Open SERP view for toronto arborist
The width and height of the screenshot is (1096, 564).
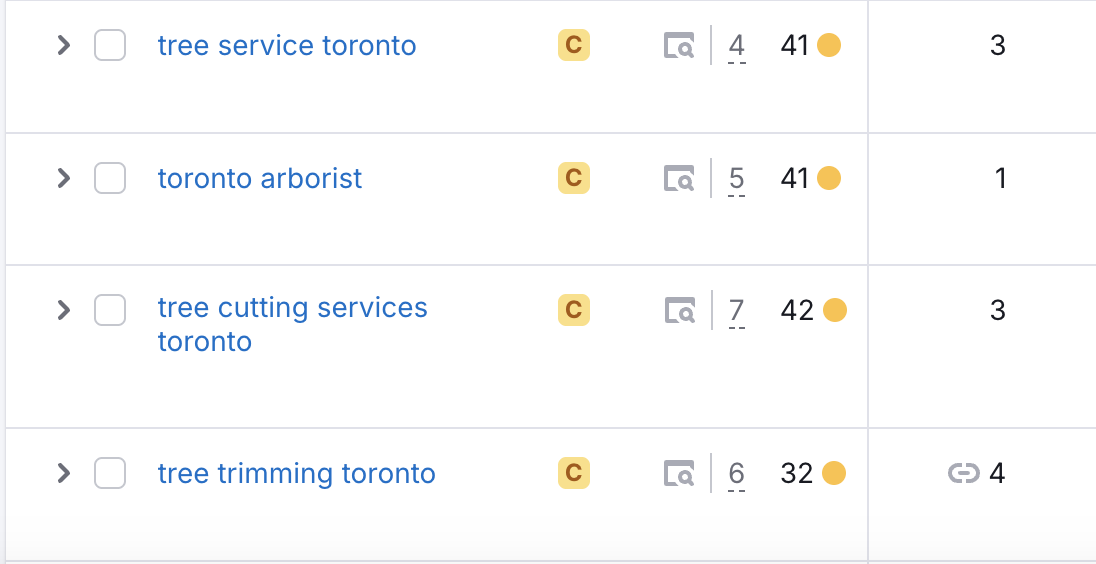pos(679,179)
